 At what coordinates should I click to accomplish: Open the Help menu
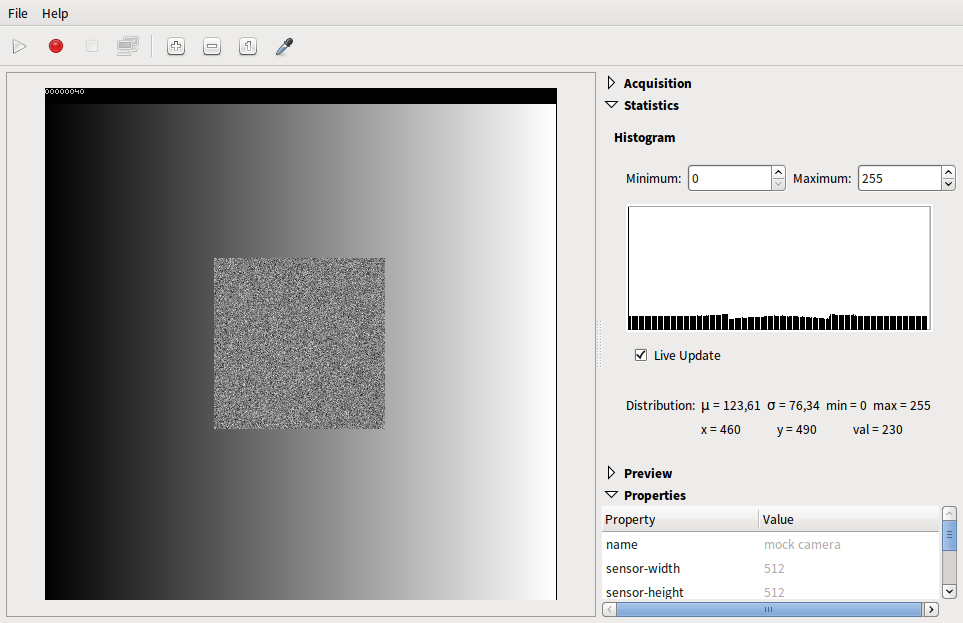coord(55,13)
